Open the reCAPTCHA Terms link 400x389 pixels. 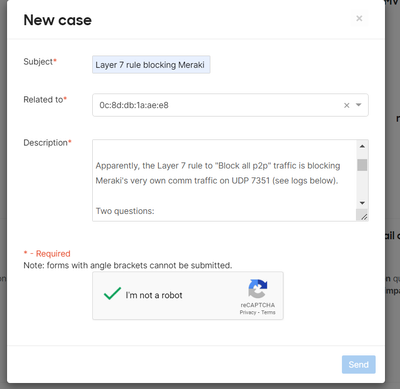[x=268, y=312]
